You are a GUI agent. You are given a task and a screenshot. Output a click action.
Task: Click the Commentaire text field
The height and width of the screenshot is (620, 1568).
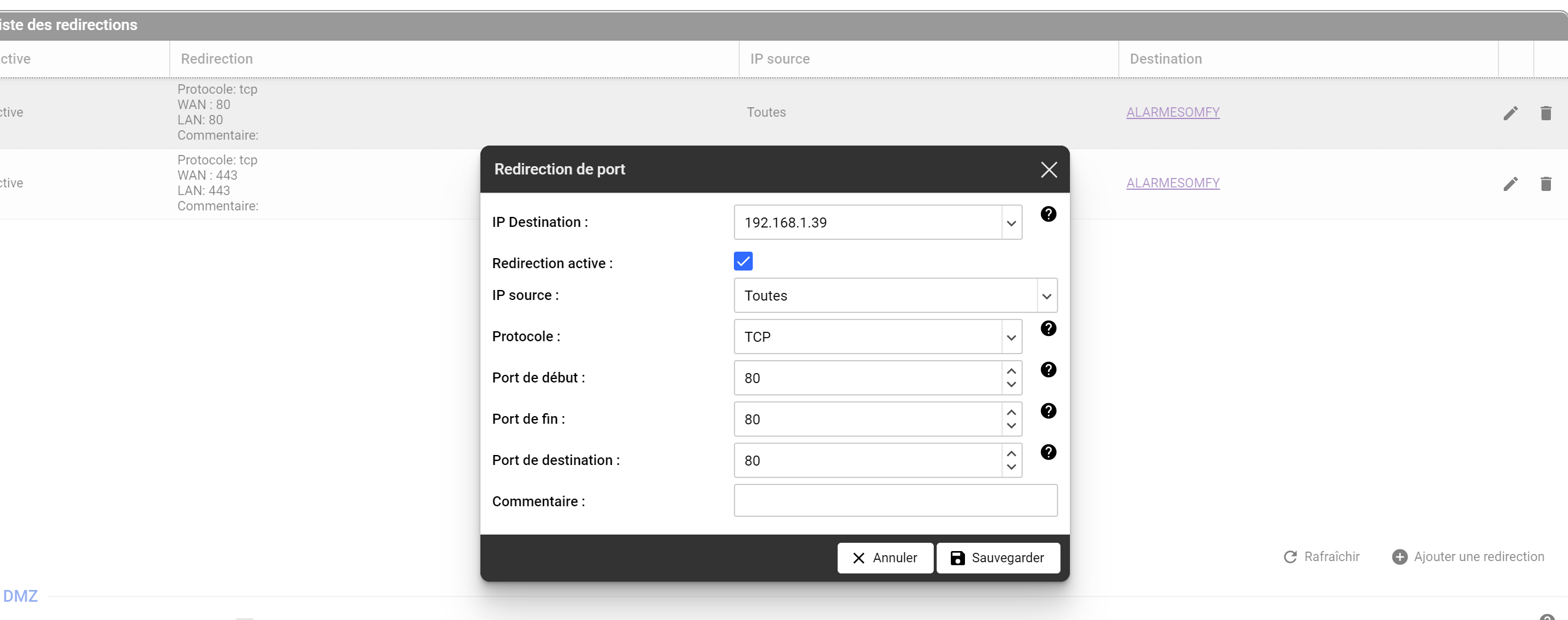pyautogui.click(x=895, y=502)
